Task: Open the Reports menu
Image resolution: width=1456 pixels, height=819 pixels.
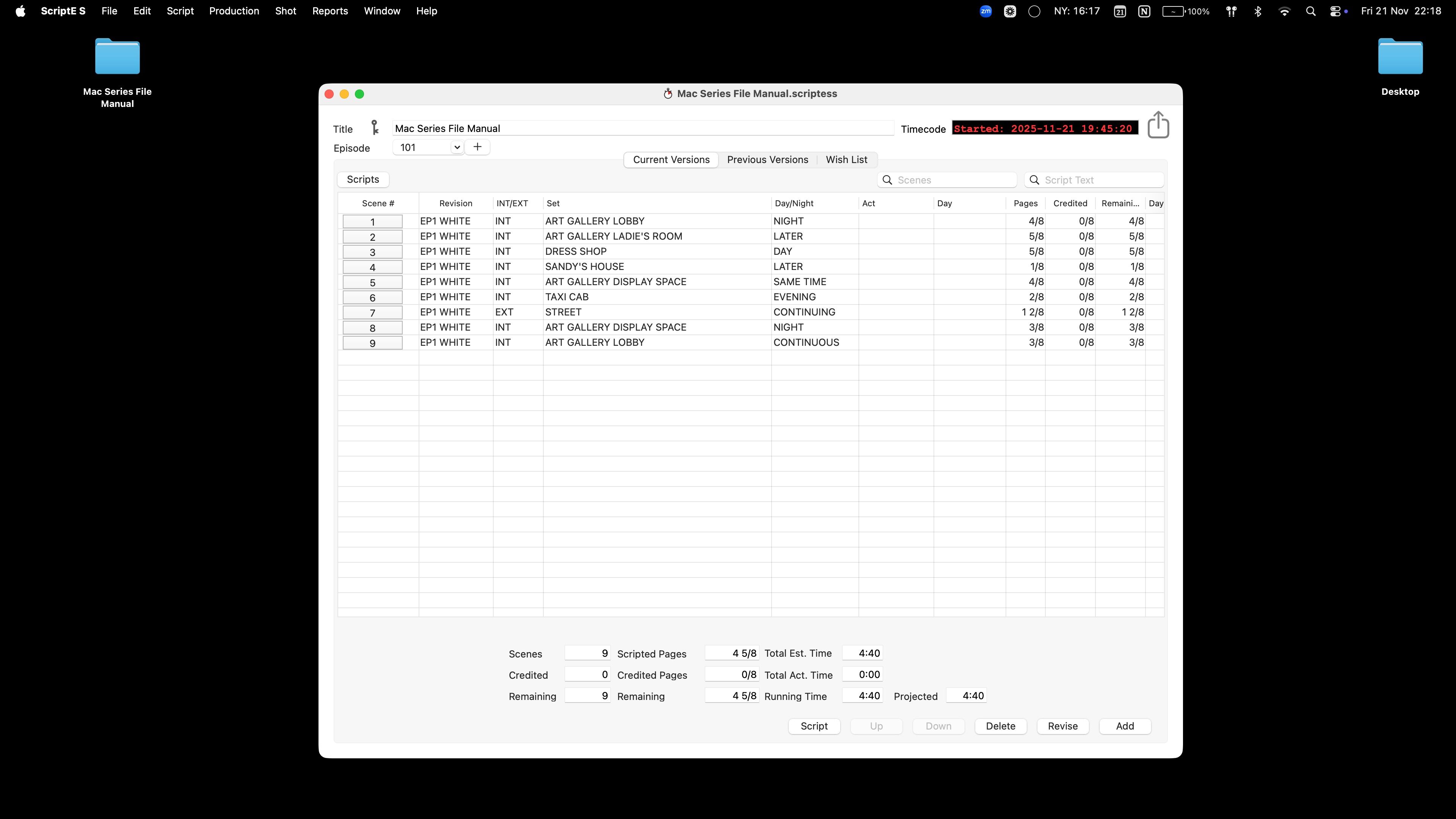Action: 330,11
